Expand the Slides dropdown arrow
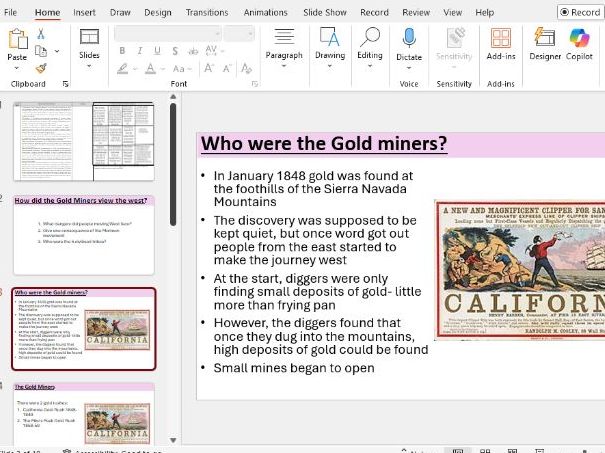This screenshot has height=453, width=605. click(89, 66)
